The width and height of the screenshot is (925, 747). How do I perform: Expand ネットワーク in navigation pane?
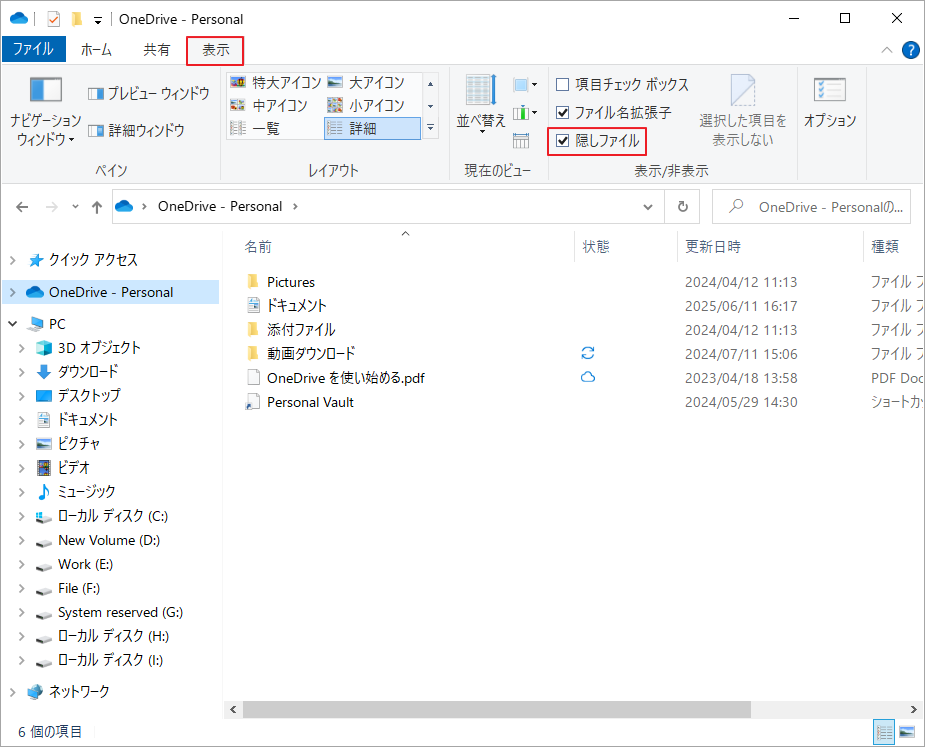(x=13, y=692)
